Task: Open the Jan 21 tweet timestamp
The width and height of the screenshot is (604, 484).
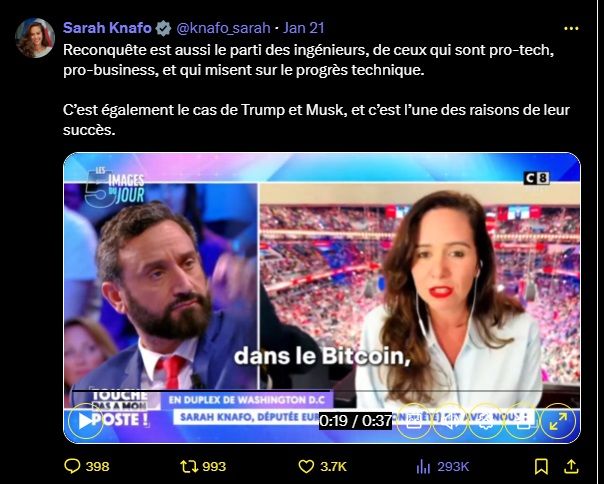Action: [x=304, y=28]
